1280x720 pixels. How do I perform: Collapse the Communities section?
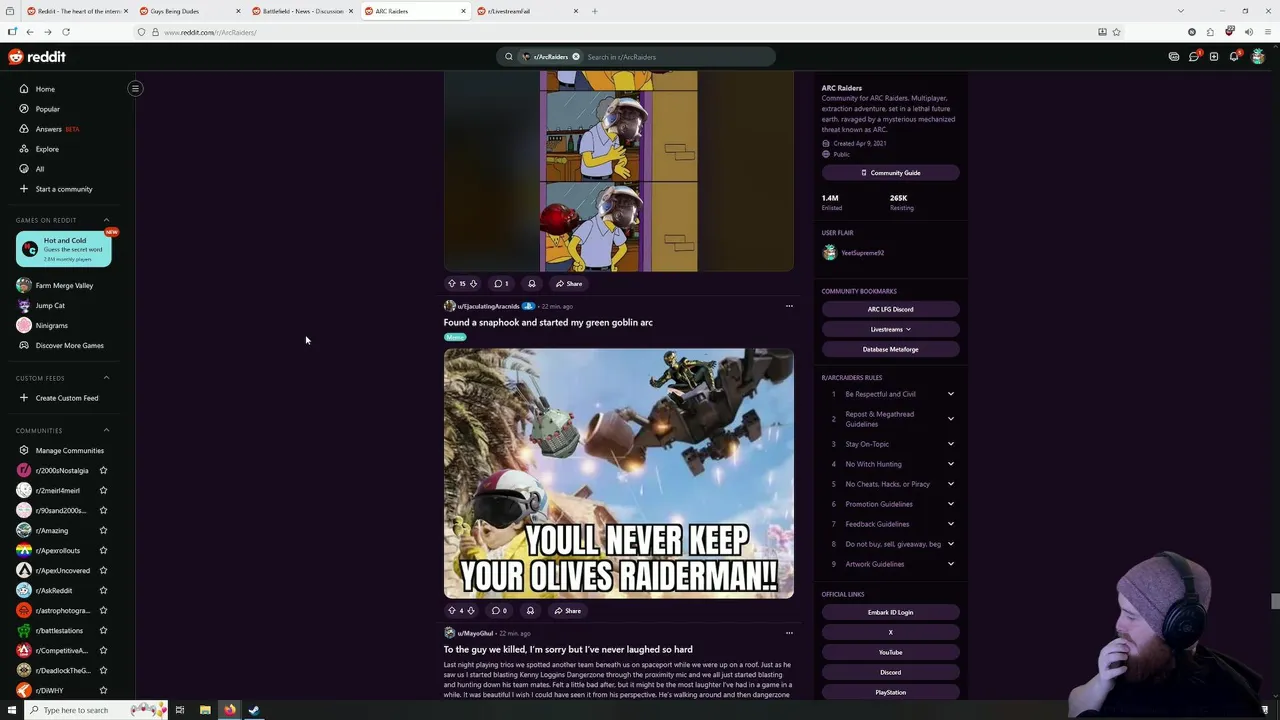106,430
